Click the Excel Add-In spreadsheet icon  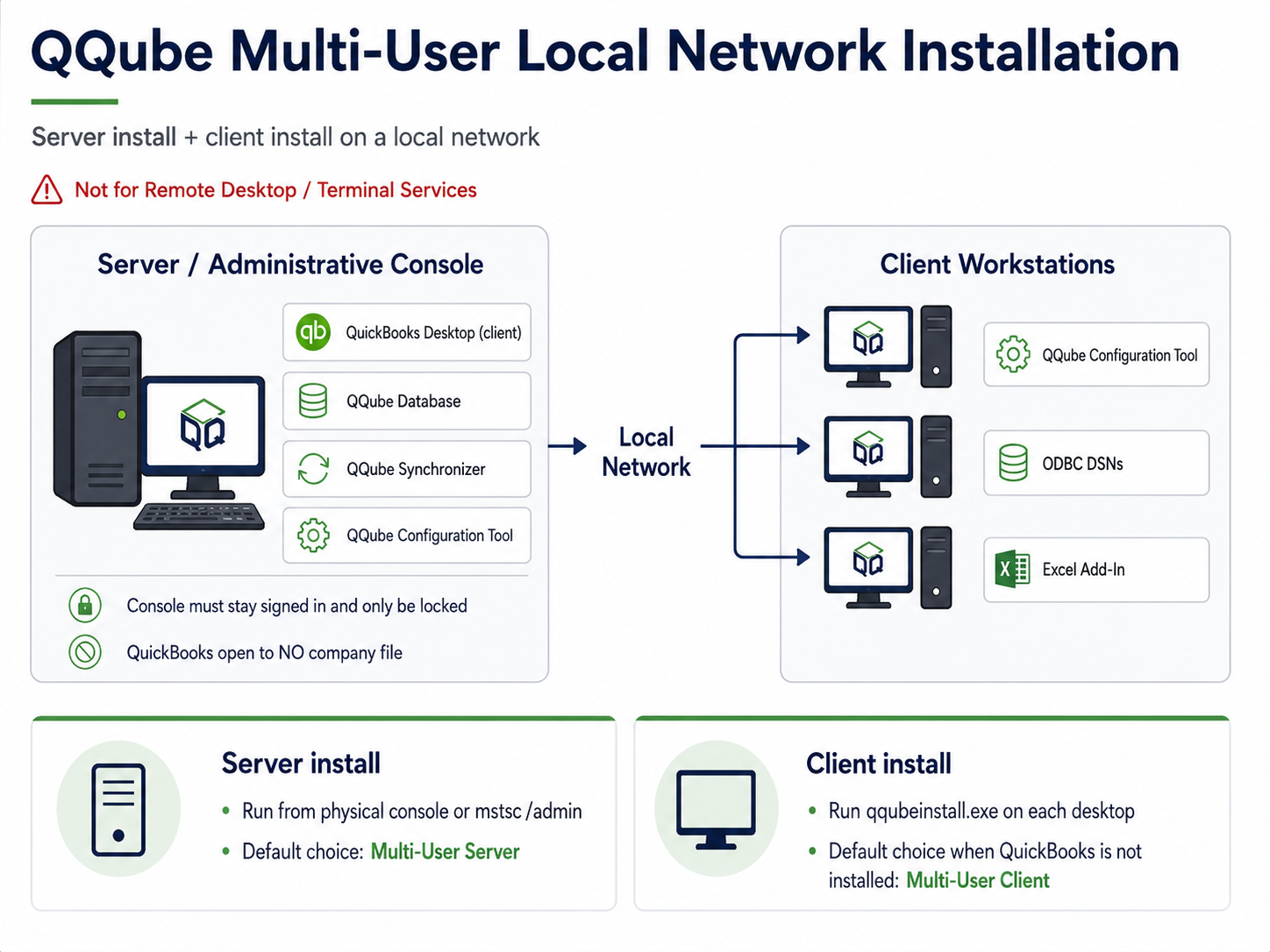click(x=1013, y=570)
